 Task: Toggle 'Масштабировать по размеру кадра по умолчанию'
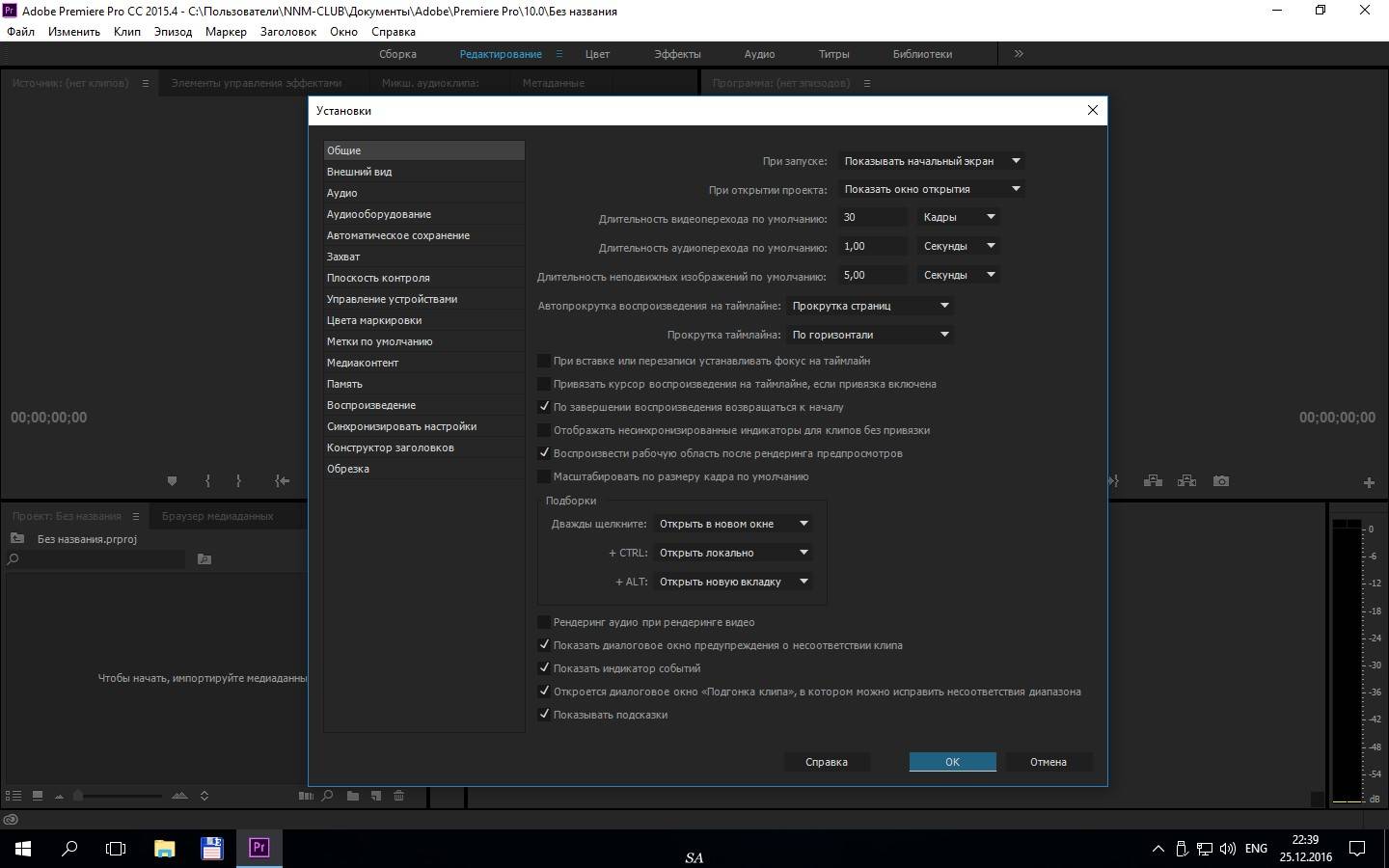tap(544, 476)
